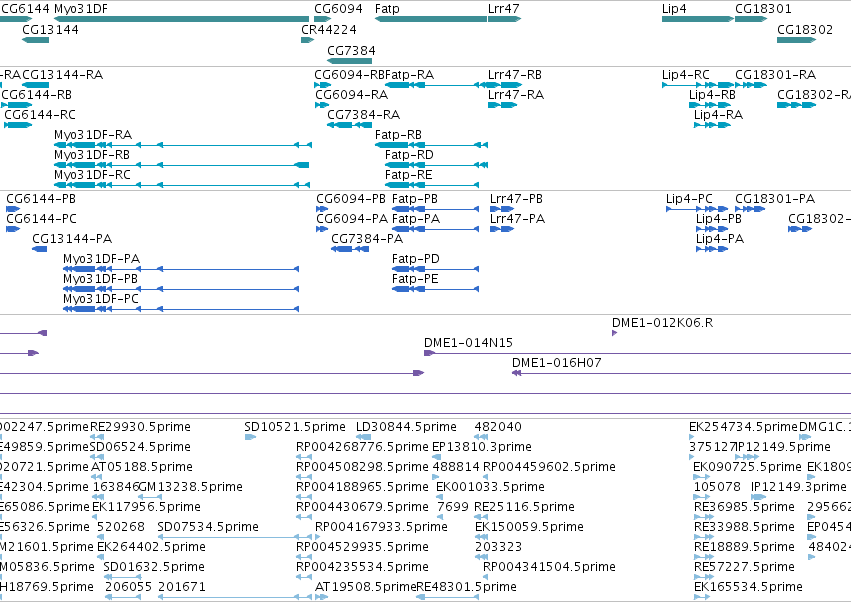Select protein Myo31DF-PA
Image resolution: width=851 pixels, height=602 pixels.
181,269
